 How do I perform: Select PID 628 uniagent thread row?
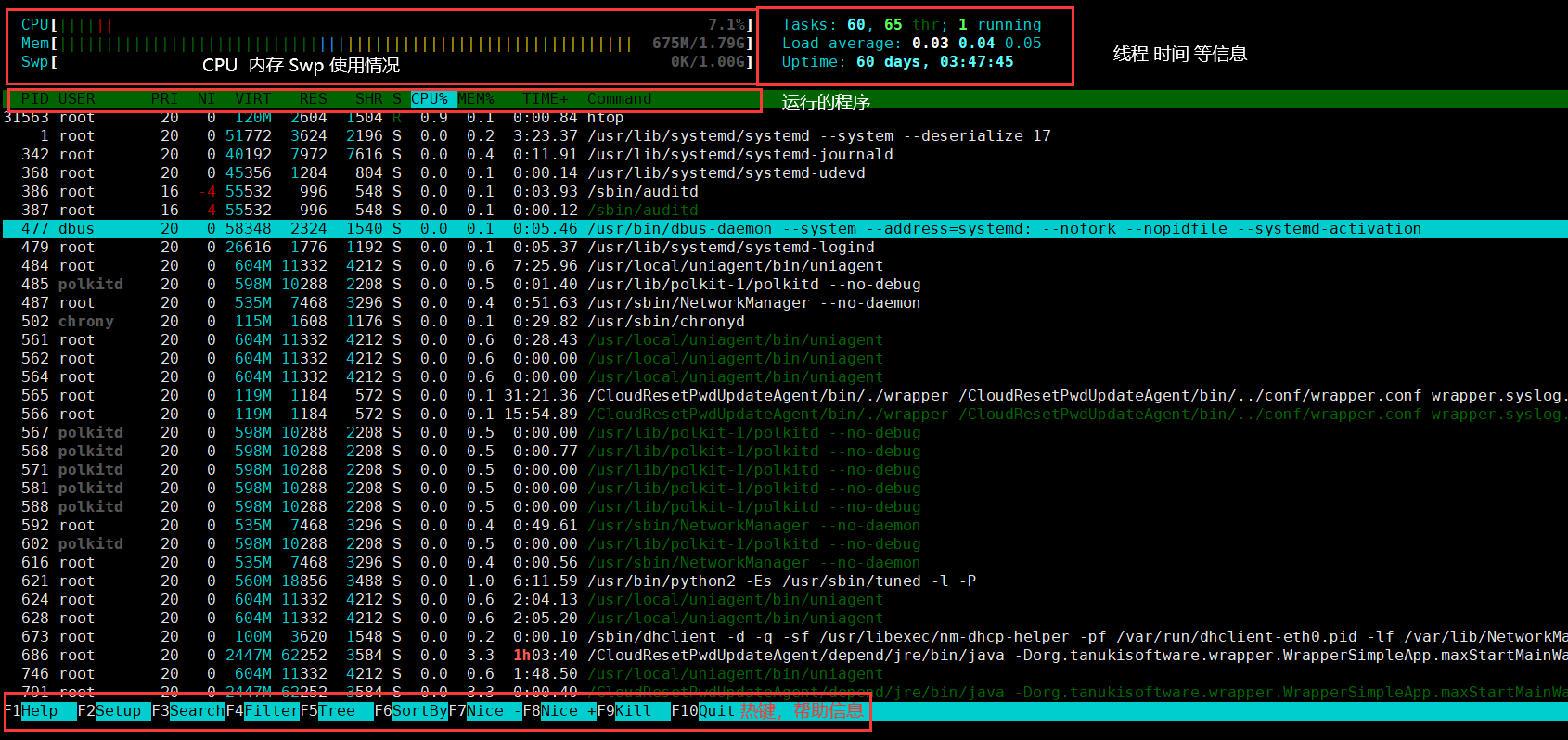784,619
